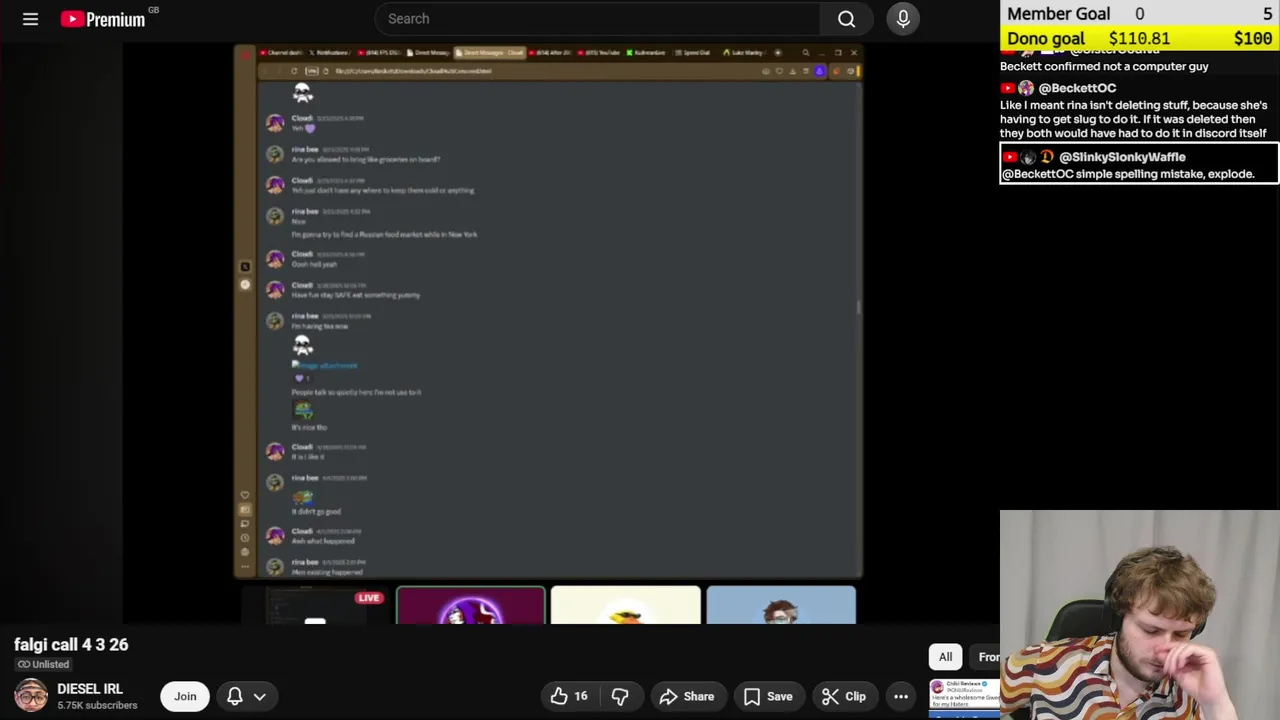The width and height of the screenshot is (1280, 720).
Task: Click the Member Goal counter overlay
Action: pos(1140,13)
